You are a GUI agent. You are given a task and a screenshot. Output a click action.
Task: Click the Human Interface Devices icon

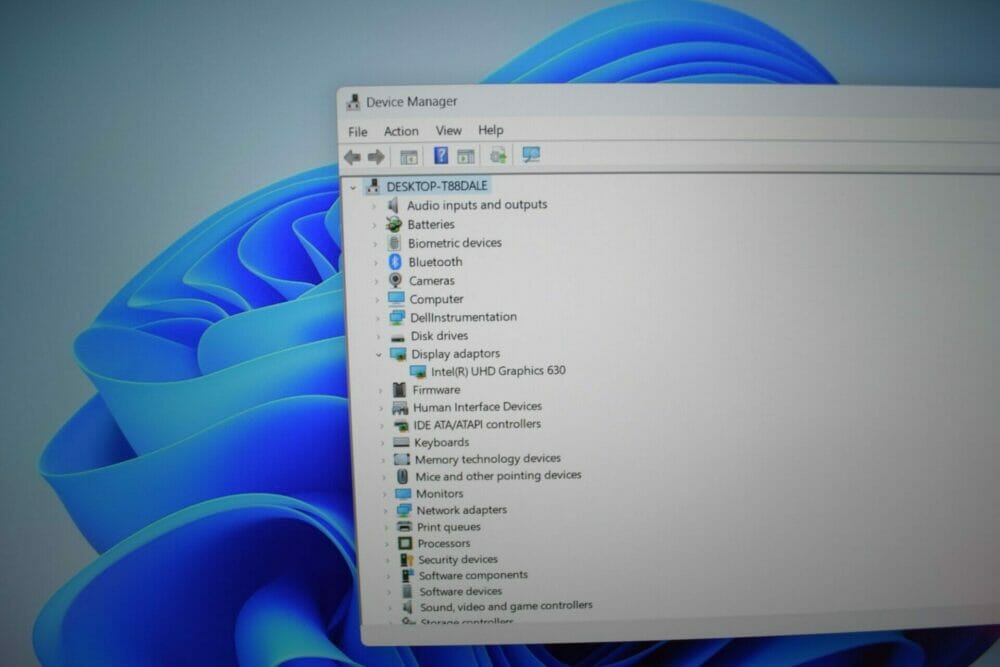coord(400,407)
